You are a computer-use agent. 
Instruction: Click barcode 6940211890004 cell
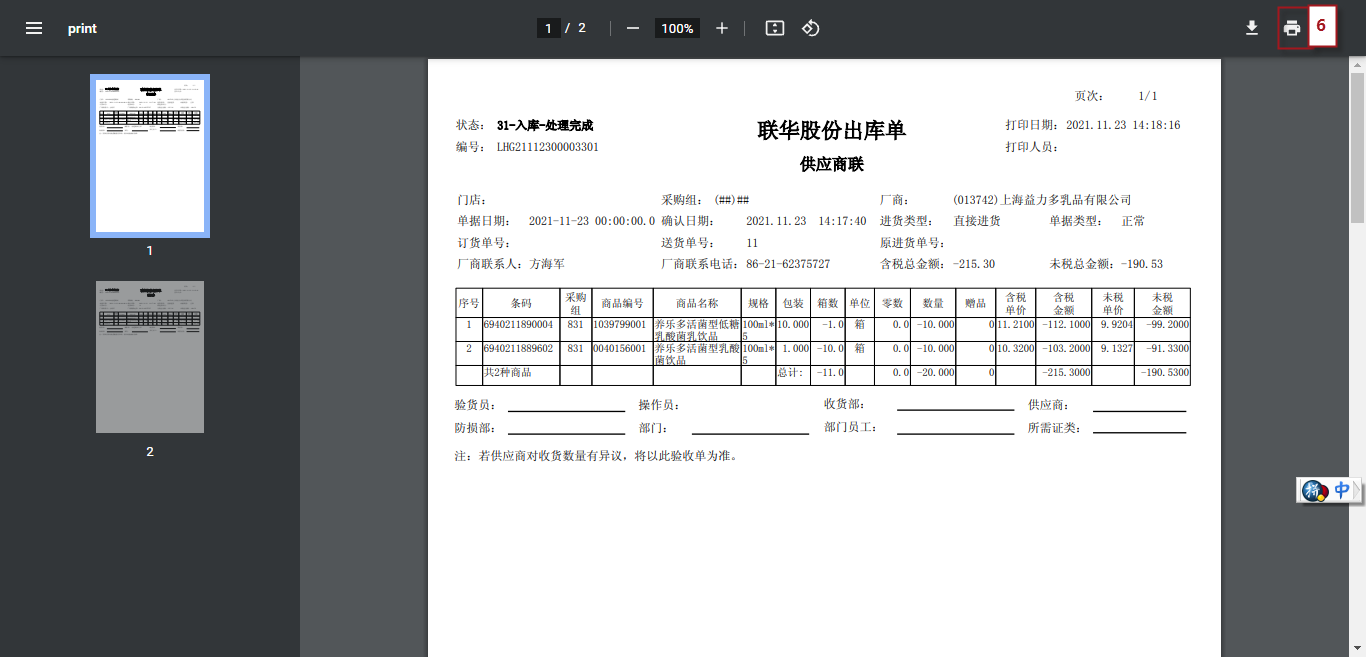[521, 329]
